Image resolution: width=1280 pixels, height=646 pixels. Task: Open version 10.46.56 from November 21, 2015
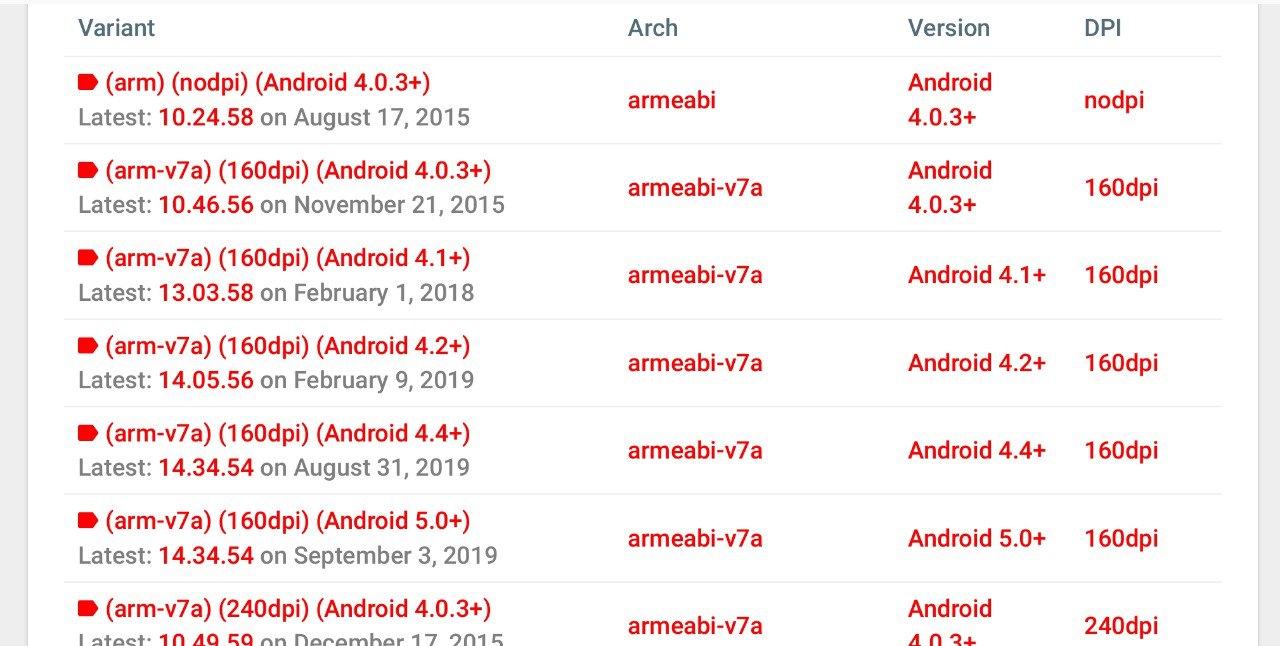pos(206,205)
